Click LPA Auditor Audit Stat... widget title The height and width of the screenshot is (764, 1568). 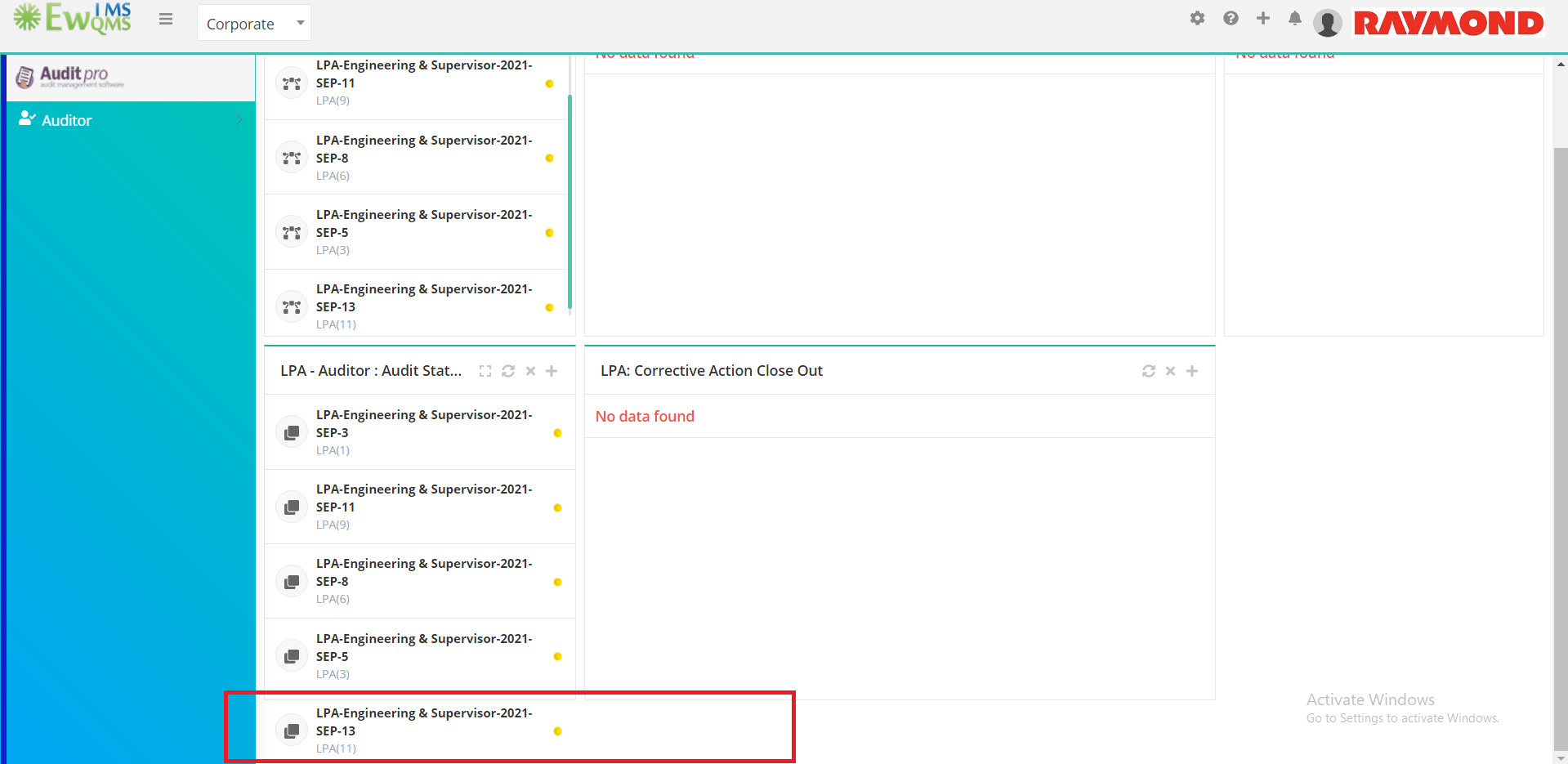pyautogui.click(x=371, y=371)
